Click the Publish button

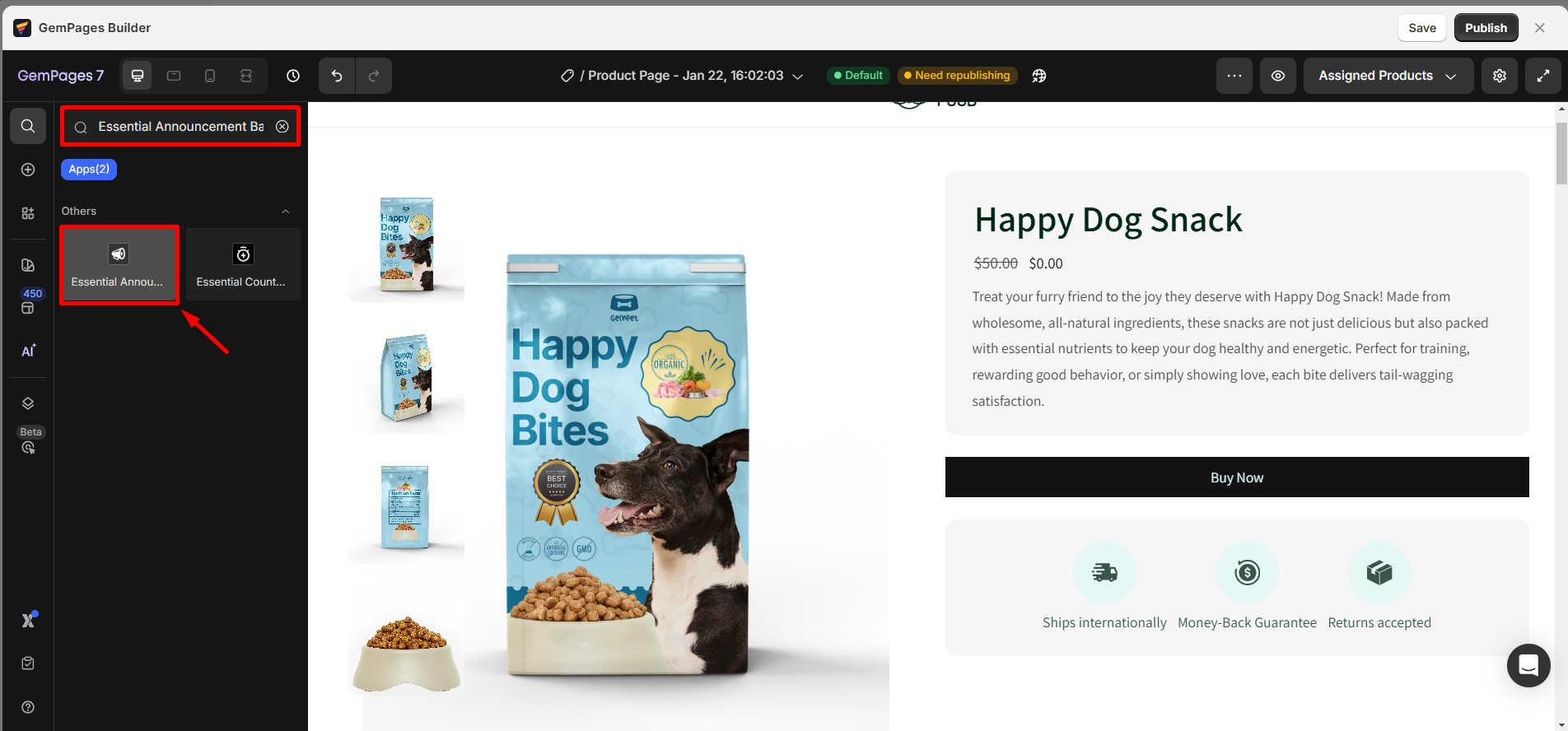1486,28
